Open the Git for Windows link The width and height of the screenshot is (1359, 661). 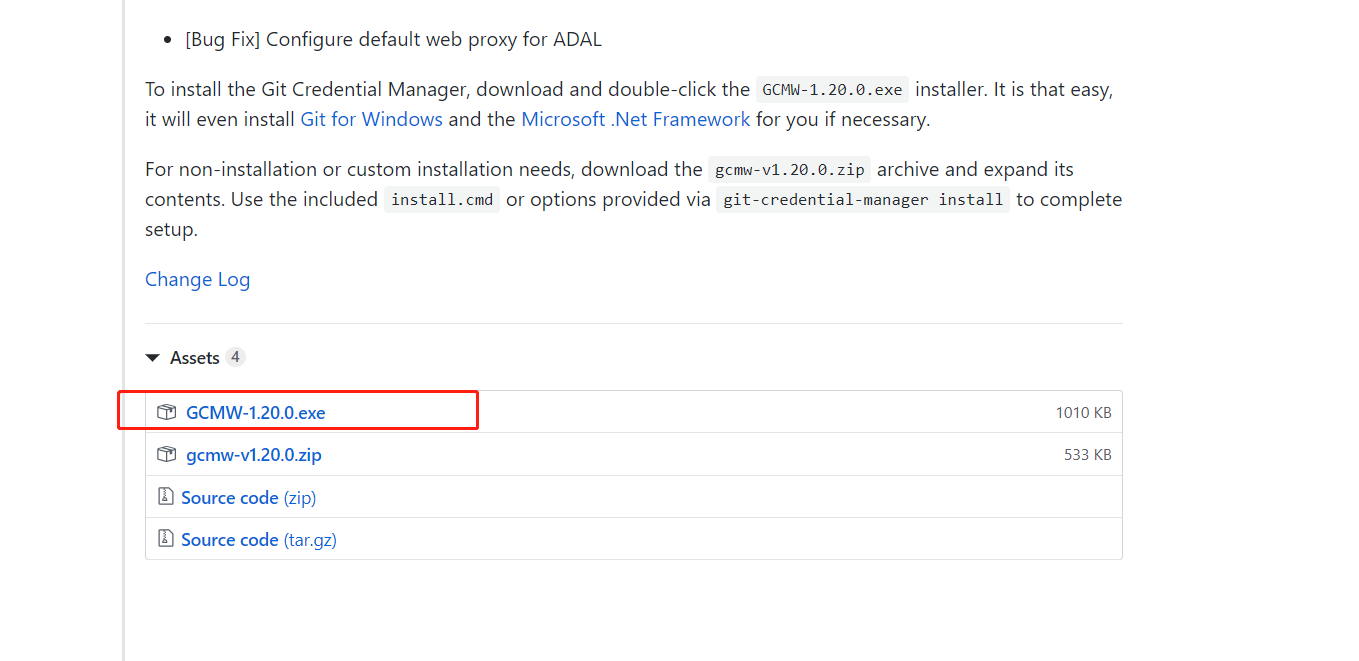click(371, 119)
